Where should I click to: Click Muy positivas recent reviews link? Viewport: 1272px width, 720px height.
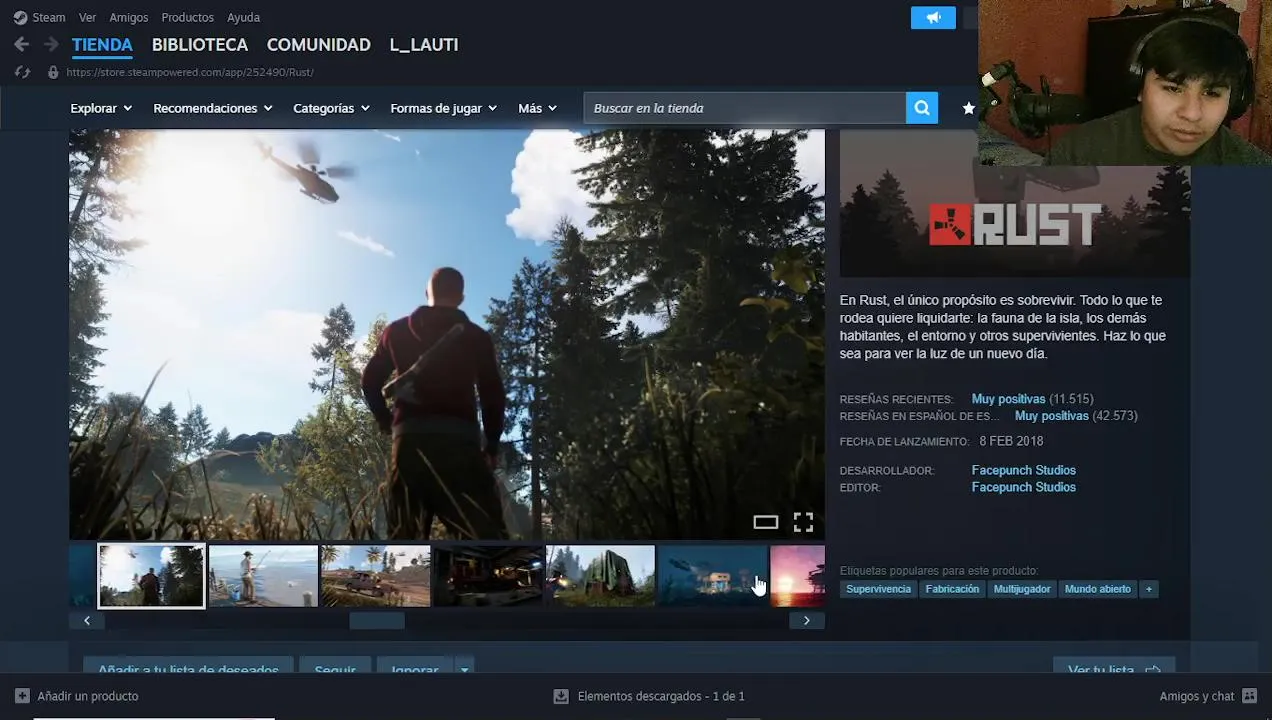pos(1008,399)
